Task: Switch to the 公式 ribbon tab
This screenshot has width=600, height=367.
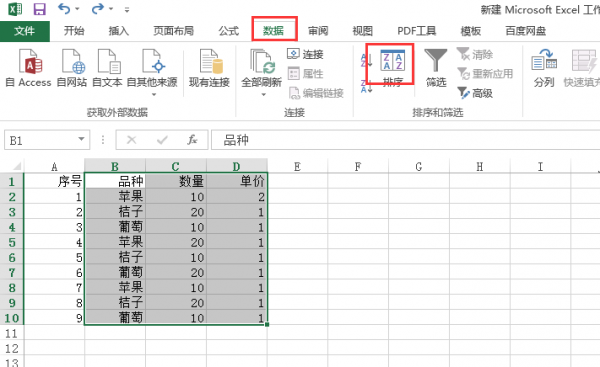Action: [x=229, y=31]
